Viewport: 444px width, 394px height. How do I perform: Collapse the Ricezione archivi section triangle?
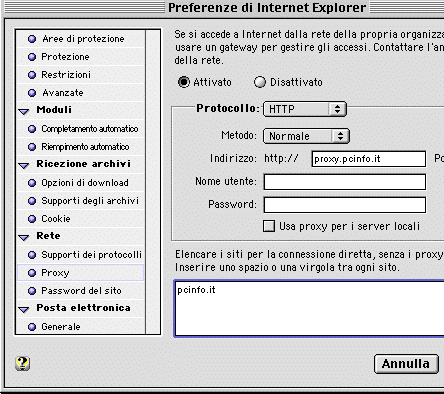24,166
